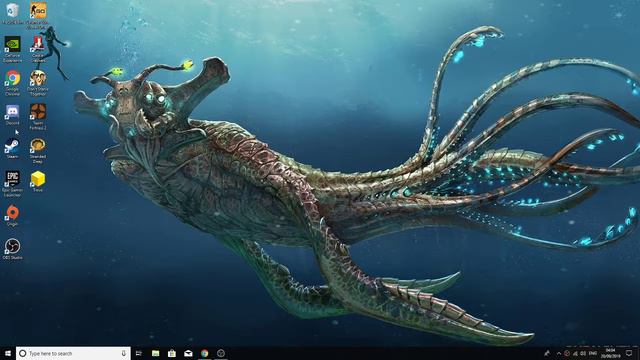Open Microsoft Store from the taskbar
The width and height of the screenshot is (640, 360).
172,353
